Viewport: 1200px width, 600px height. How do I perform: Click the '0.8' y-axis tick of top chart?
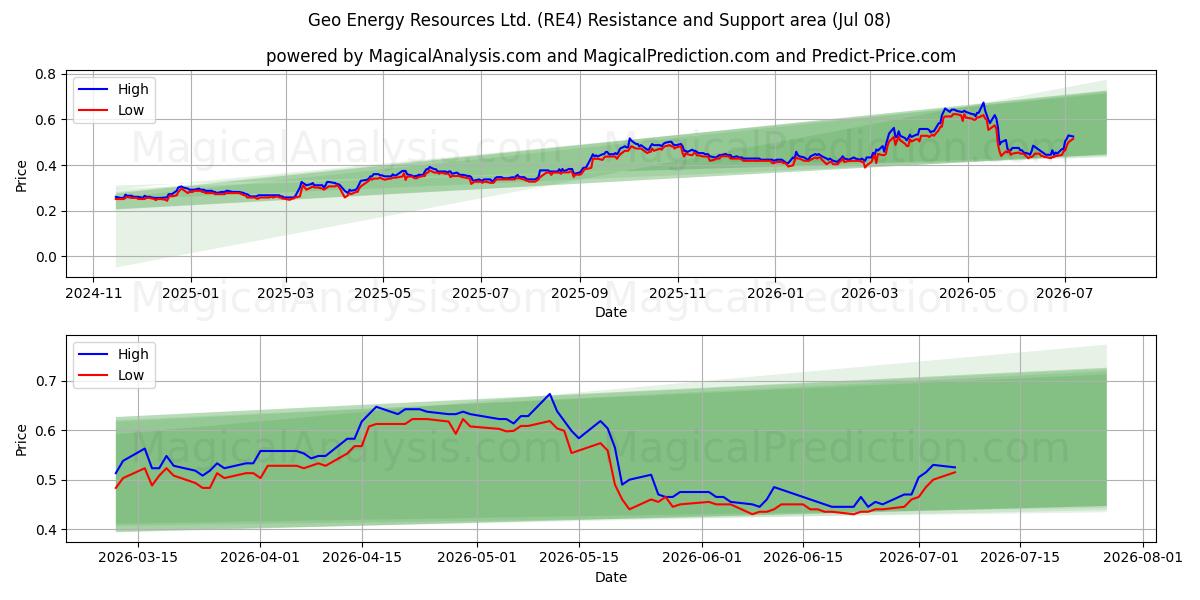[x=47, y=74]
